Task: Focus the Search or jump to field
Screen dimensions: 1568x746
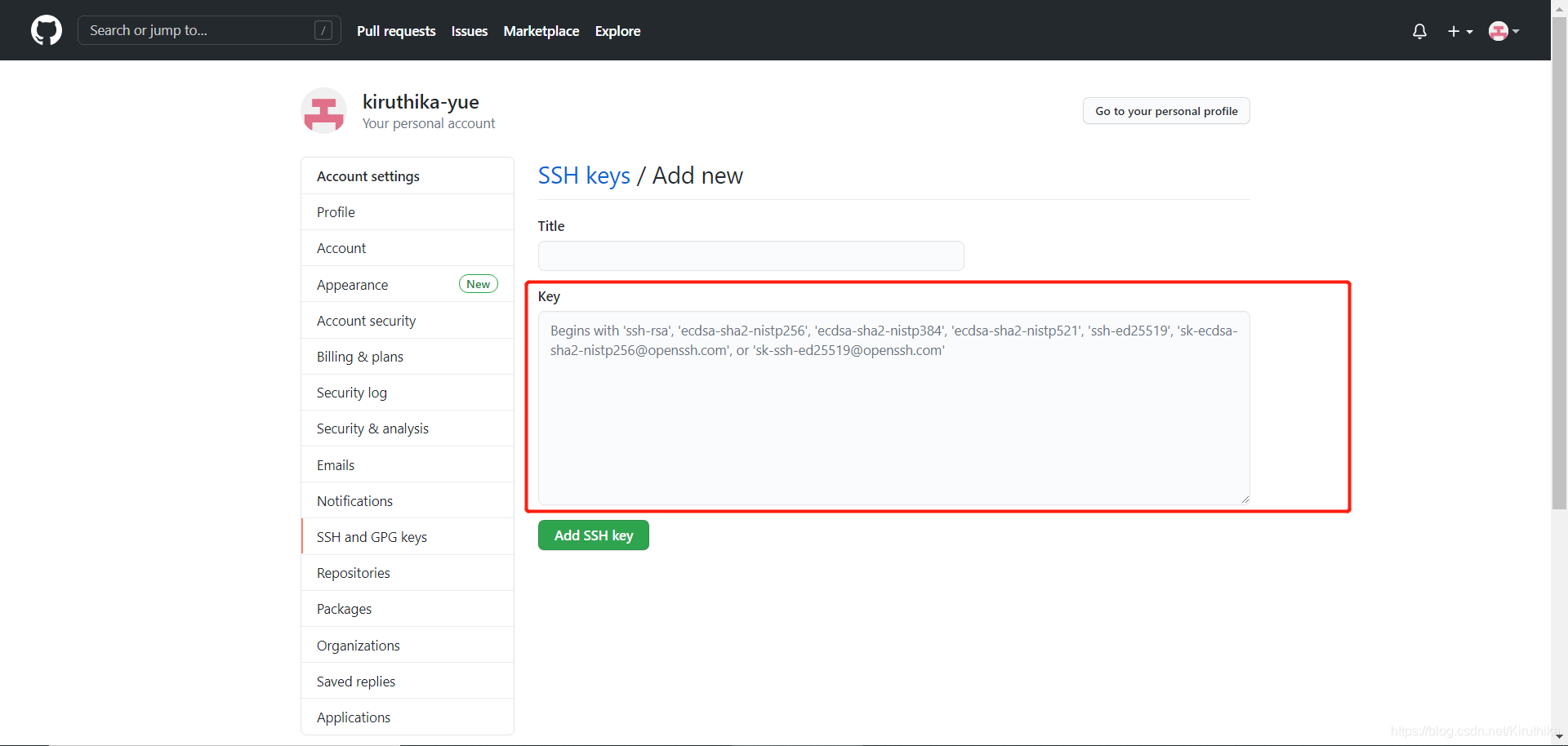Action: tap(209, 30)
